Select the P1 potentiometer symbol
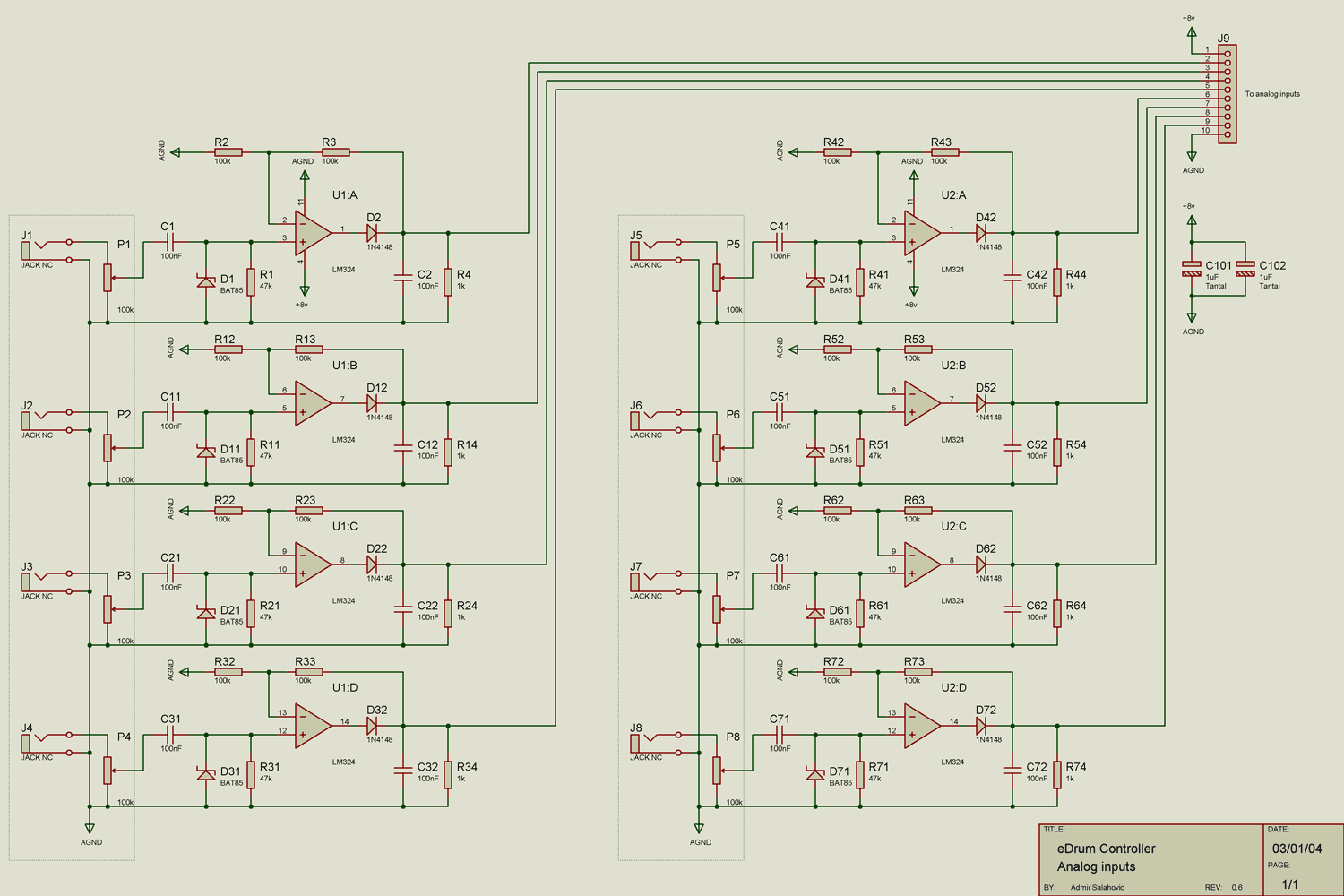 [109, 278]
